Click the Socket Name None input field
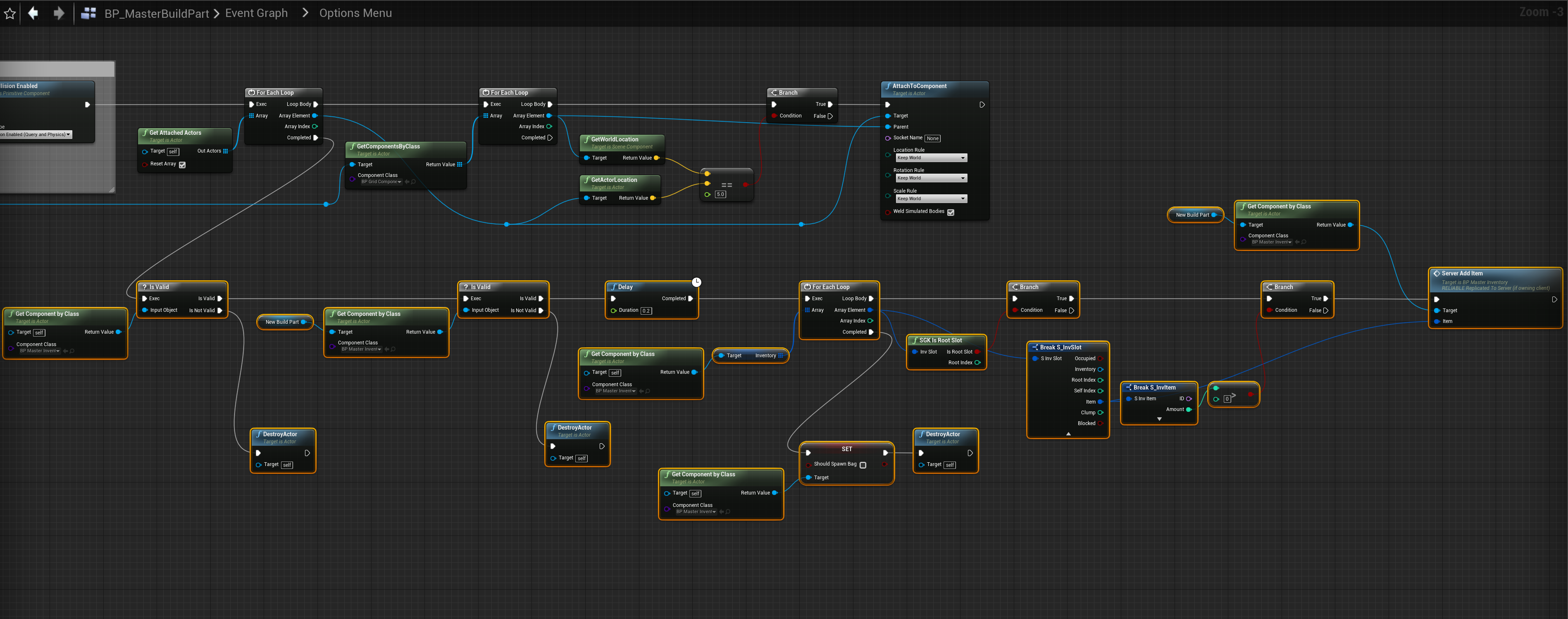The height and width of the screenshot is (619, 1568). click(x=932, y=138)
